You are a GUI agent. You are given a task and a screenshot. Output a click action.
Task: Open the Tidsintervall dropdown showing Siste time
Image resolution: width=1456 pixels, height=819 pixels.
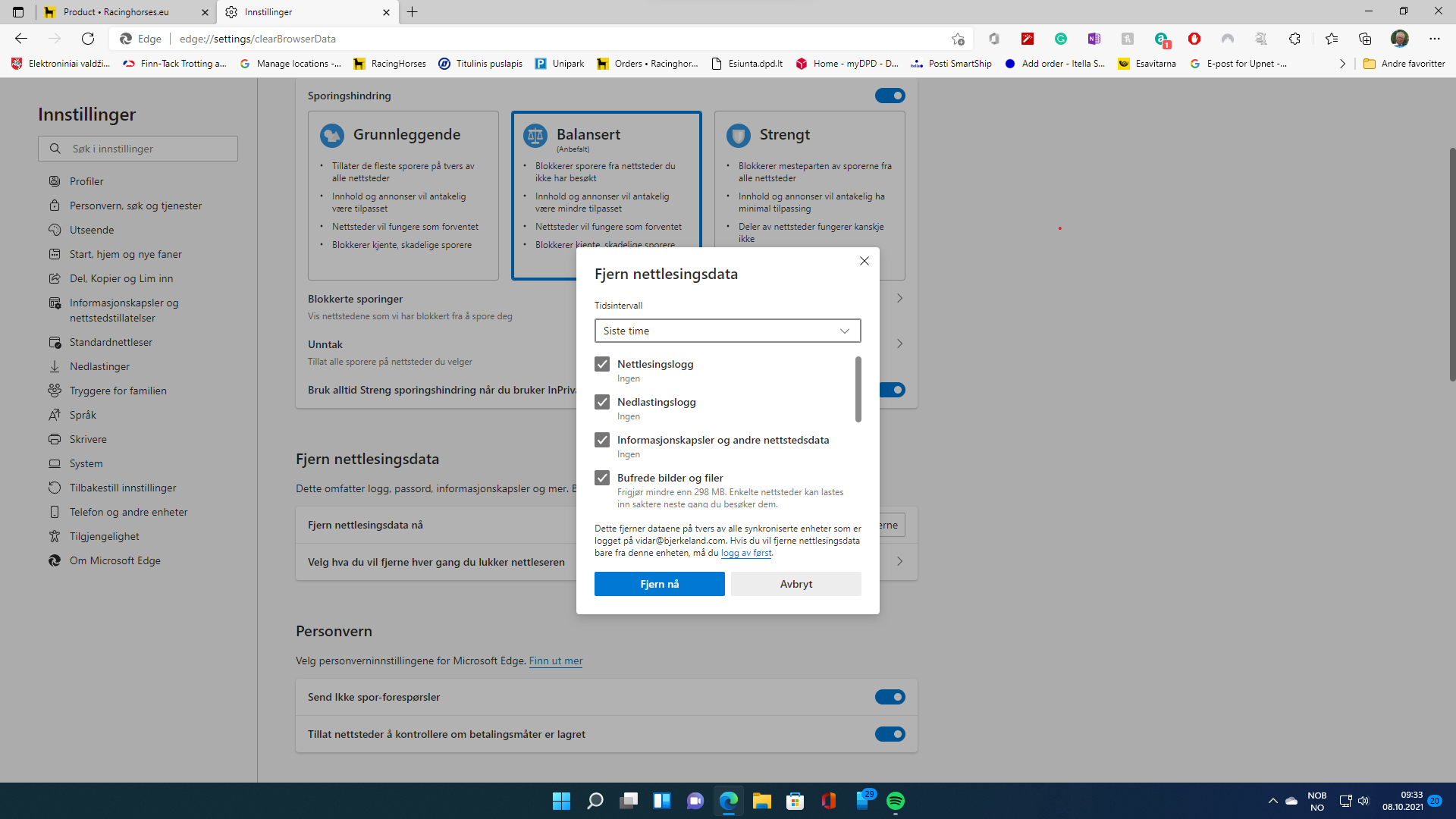pyautogui.click(x=727, y=331)
